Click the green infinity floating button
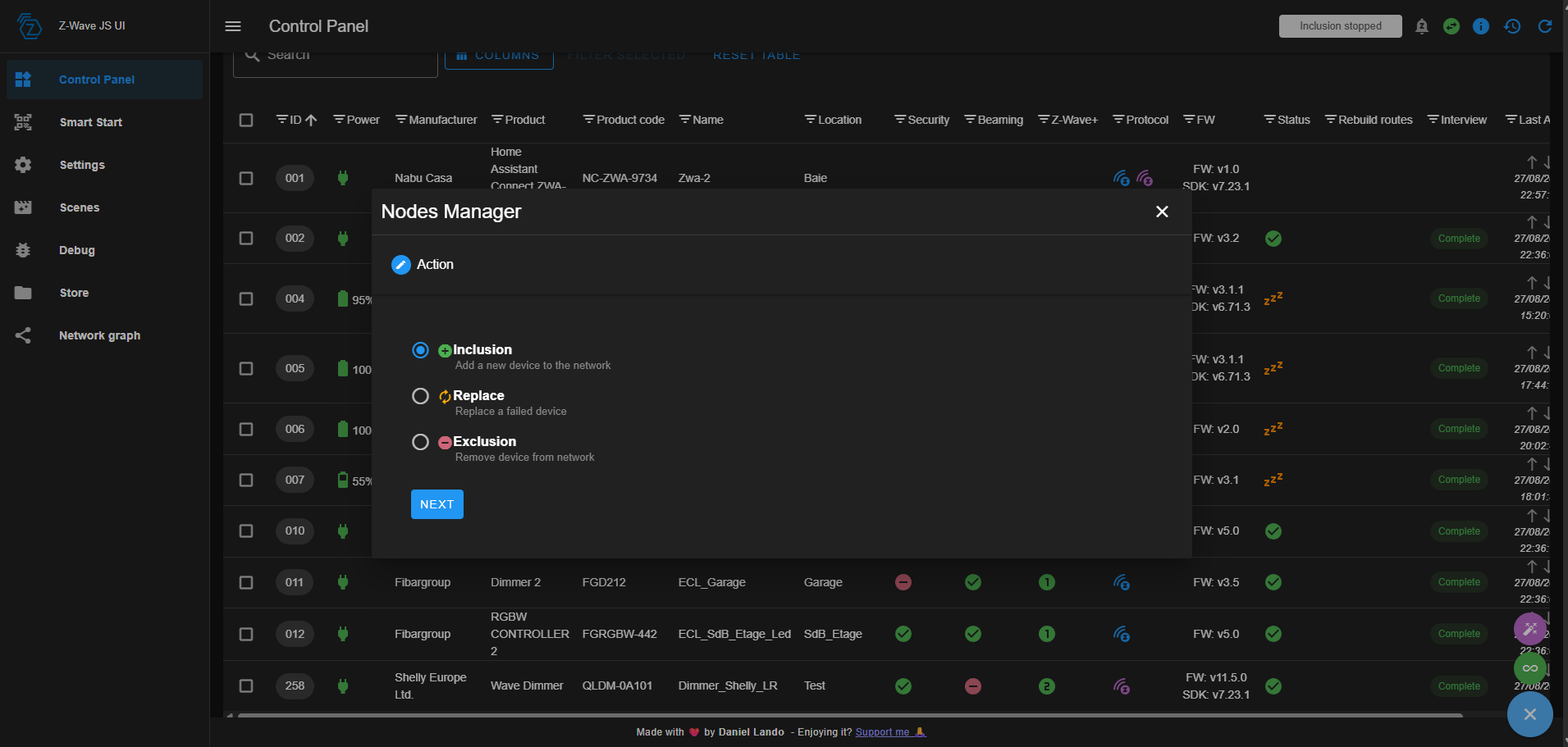The width and height of the screenshot is (1568, 747). (1529, 668)
